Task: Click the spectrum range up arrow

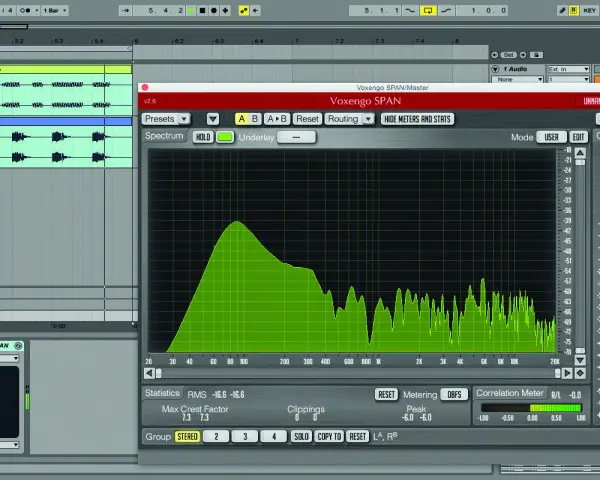Action: pos(580,153)
